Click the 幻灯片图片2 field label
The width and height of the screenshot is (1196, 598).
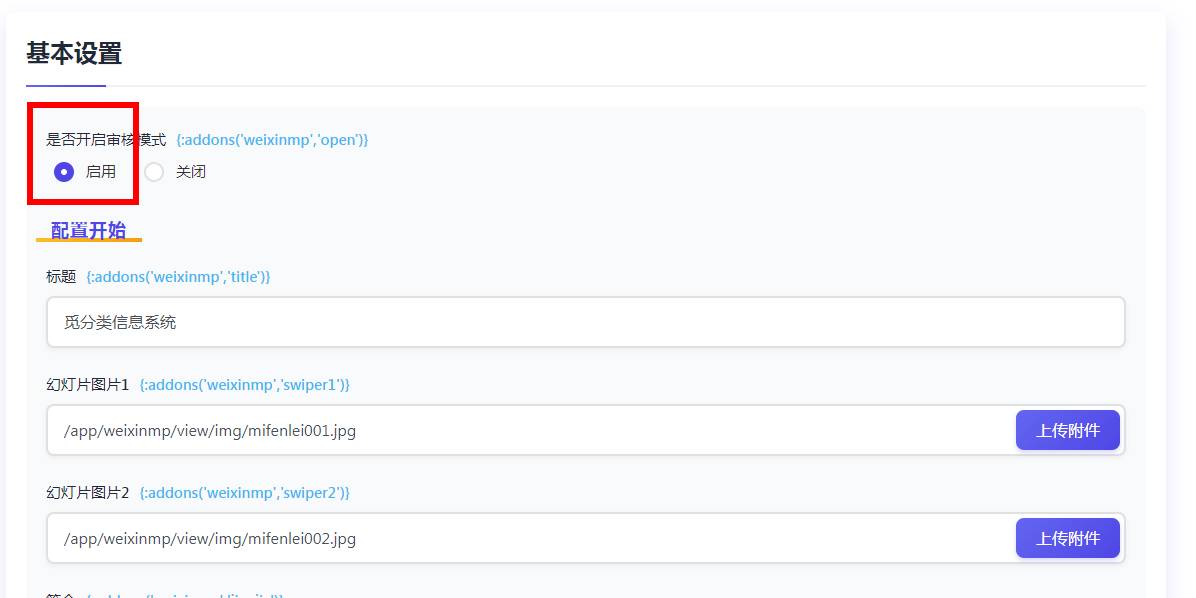click(88, 493)
